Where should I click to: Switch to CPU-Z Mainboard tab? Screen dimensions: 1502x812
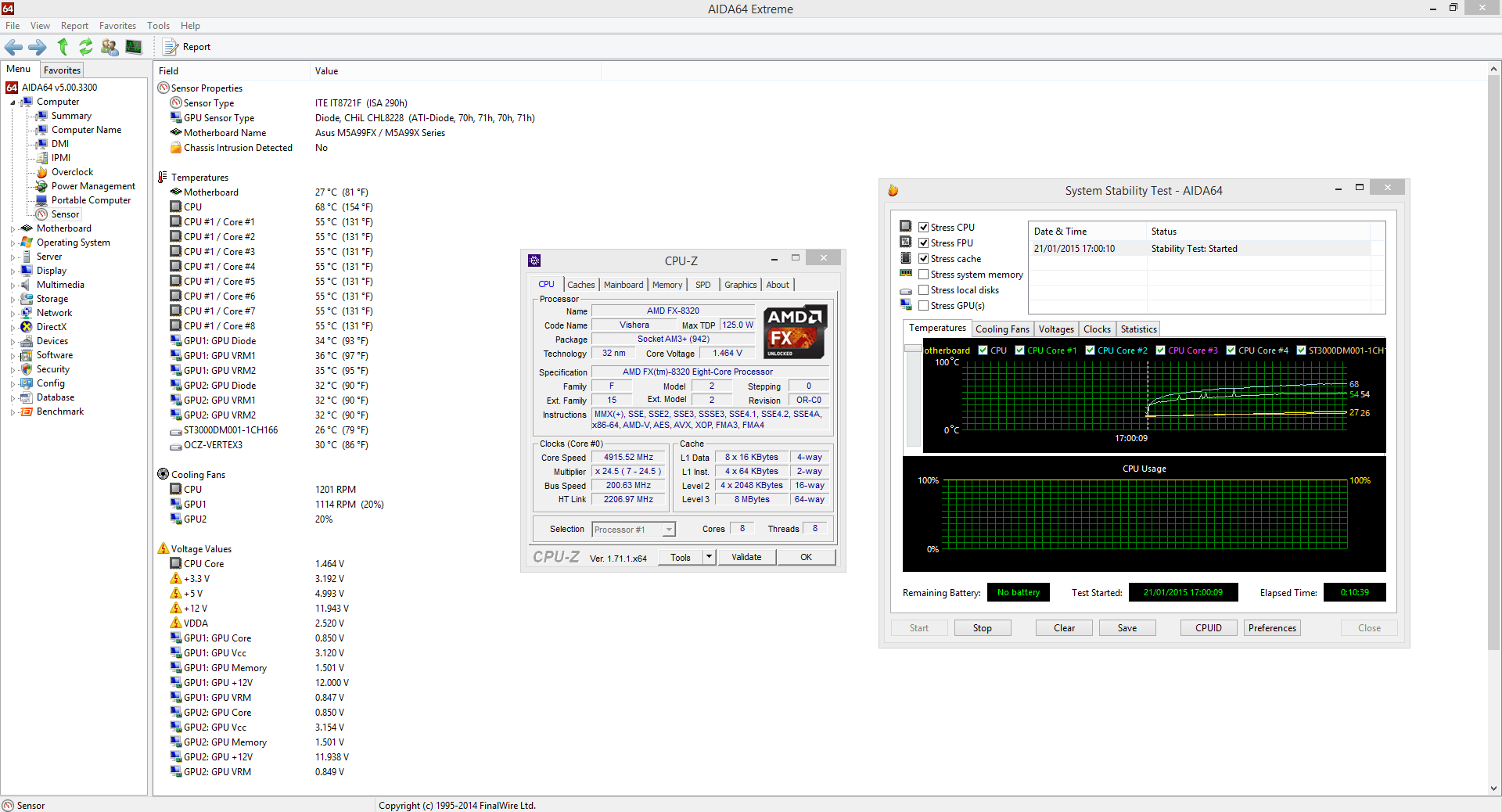(x=623, y=285)
